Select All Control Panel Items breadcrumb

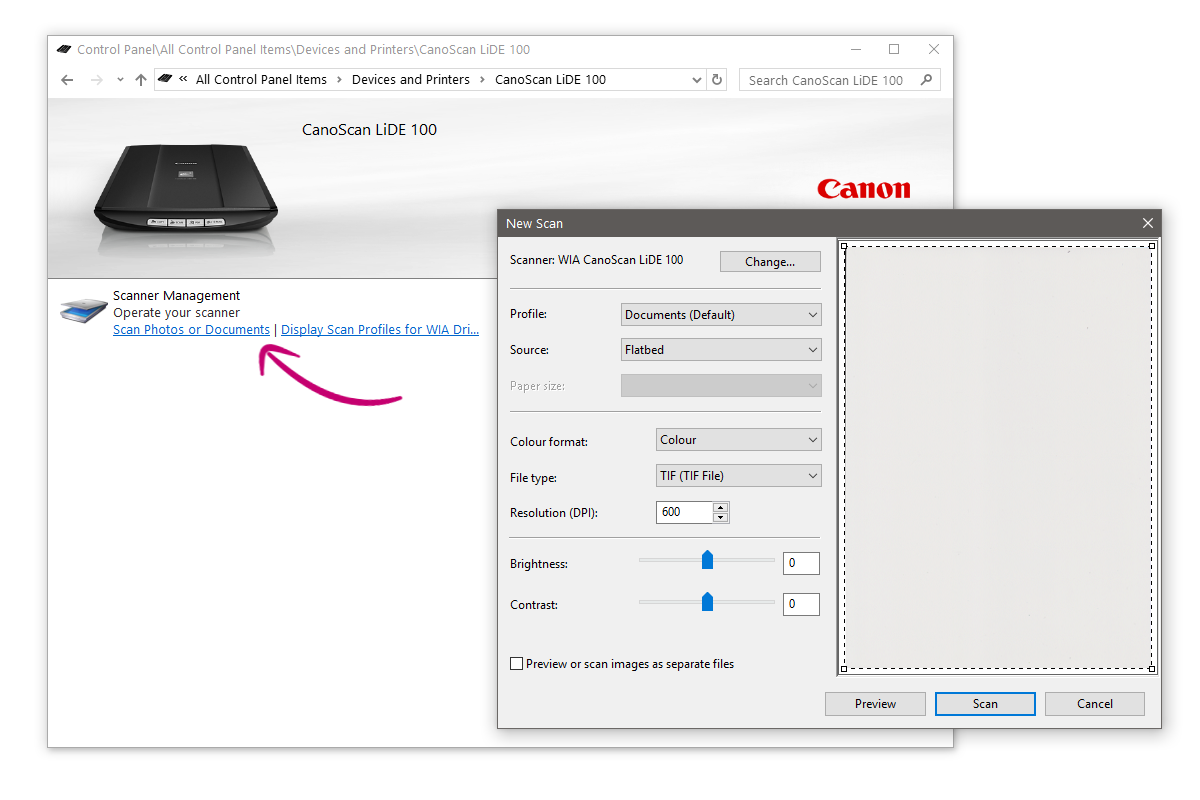point(261,80)
